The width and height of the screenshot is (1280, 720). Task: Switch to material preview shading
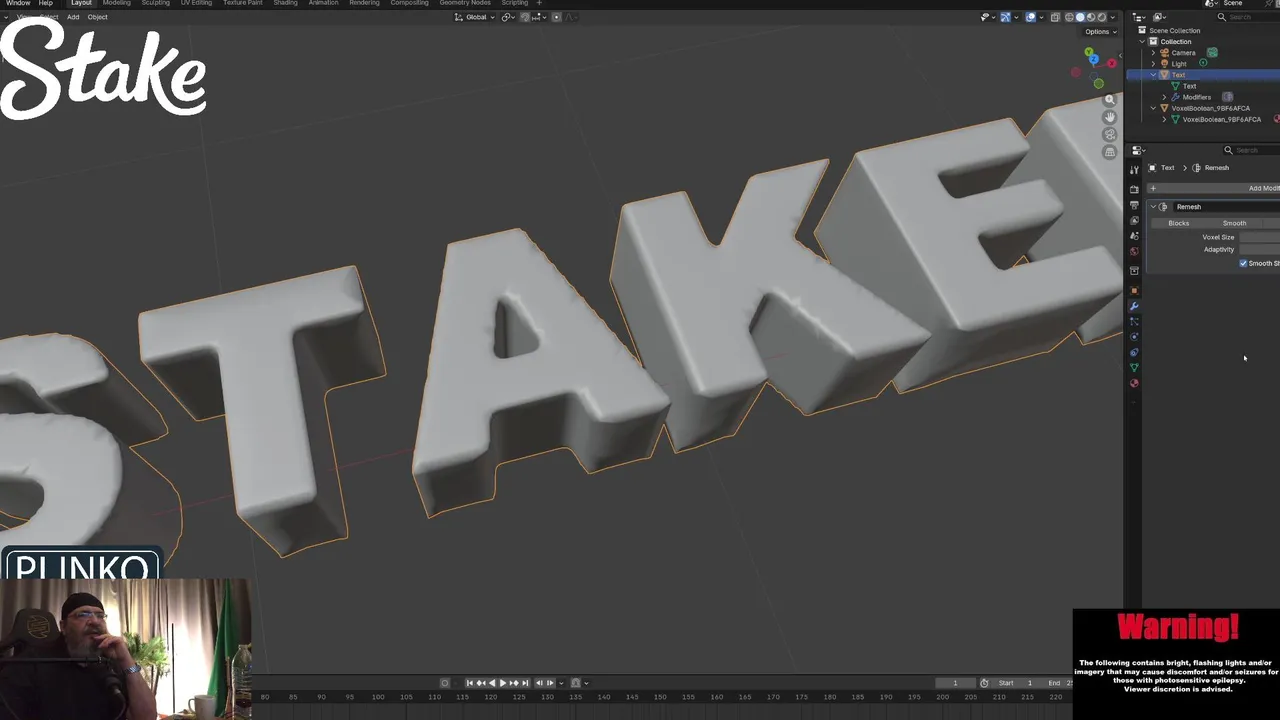click(1091, 17)
